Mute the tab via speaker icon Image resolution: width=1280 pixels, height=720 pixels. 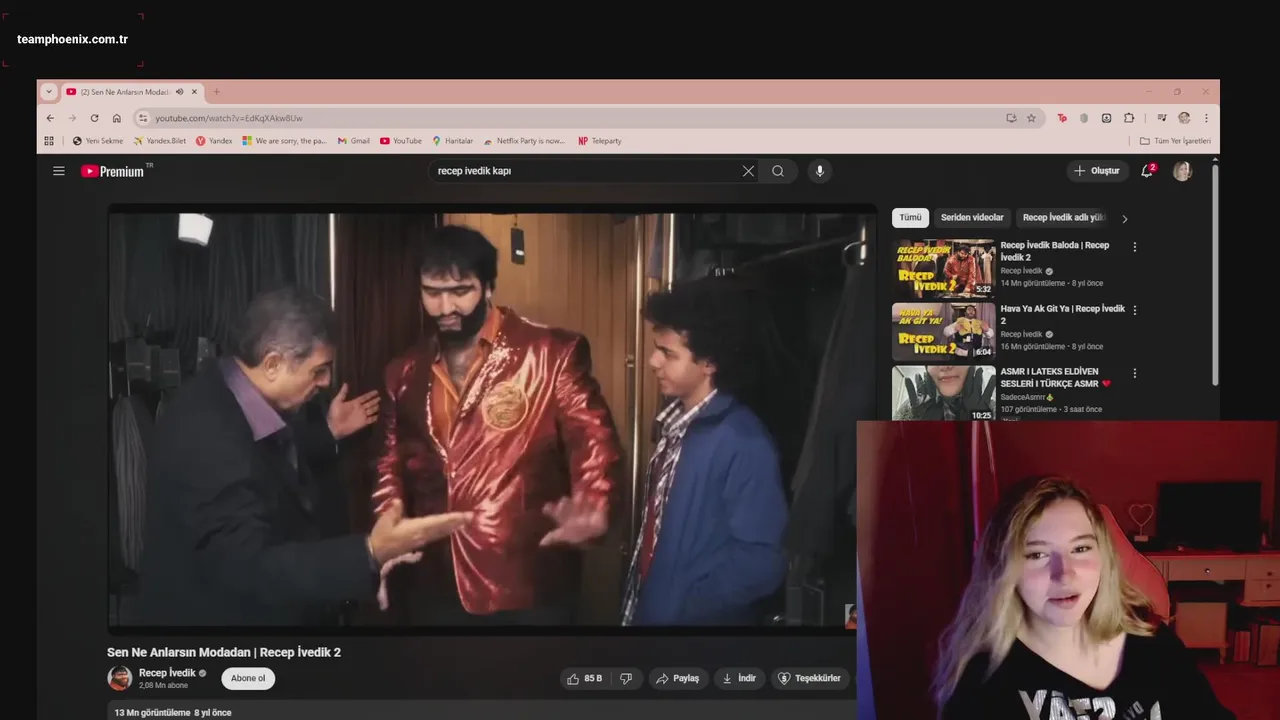179,92
